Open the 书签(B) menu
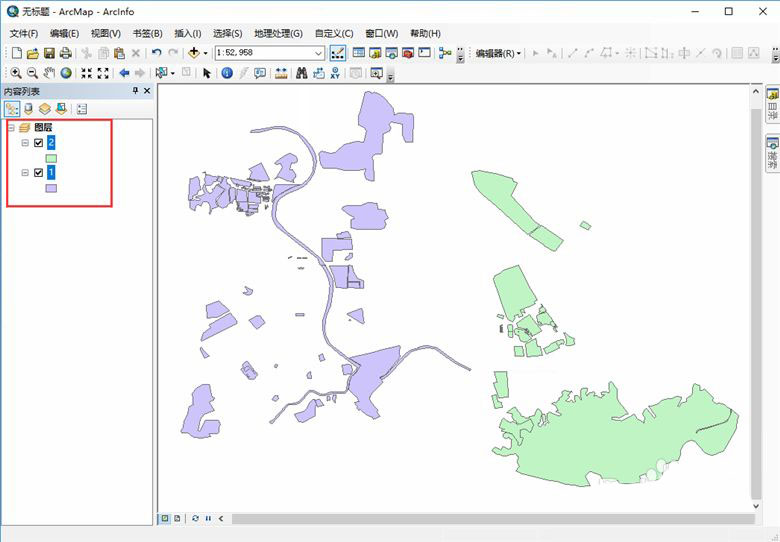Image resolution: width=780 pixels, height=542 pixels. click(147, 33)
